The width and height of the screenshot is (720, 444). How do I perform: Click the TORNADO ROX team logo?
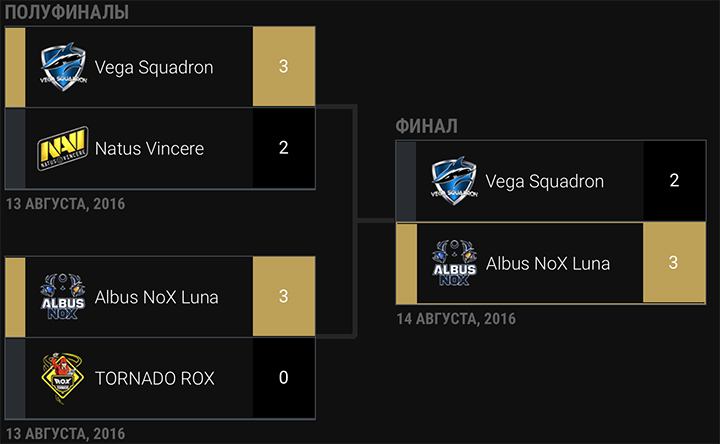coord(63,378)
